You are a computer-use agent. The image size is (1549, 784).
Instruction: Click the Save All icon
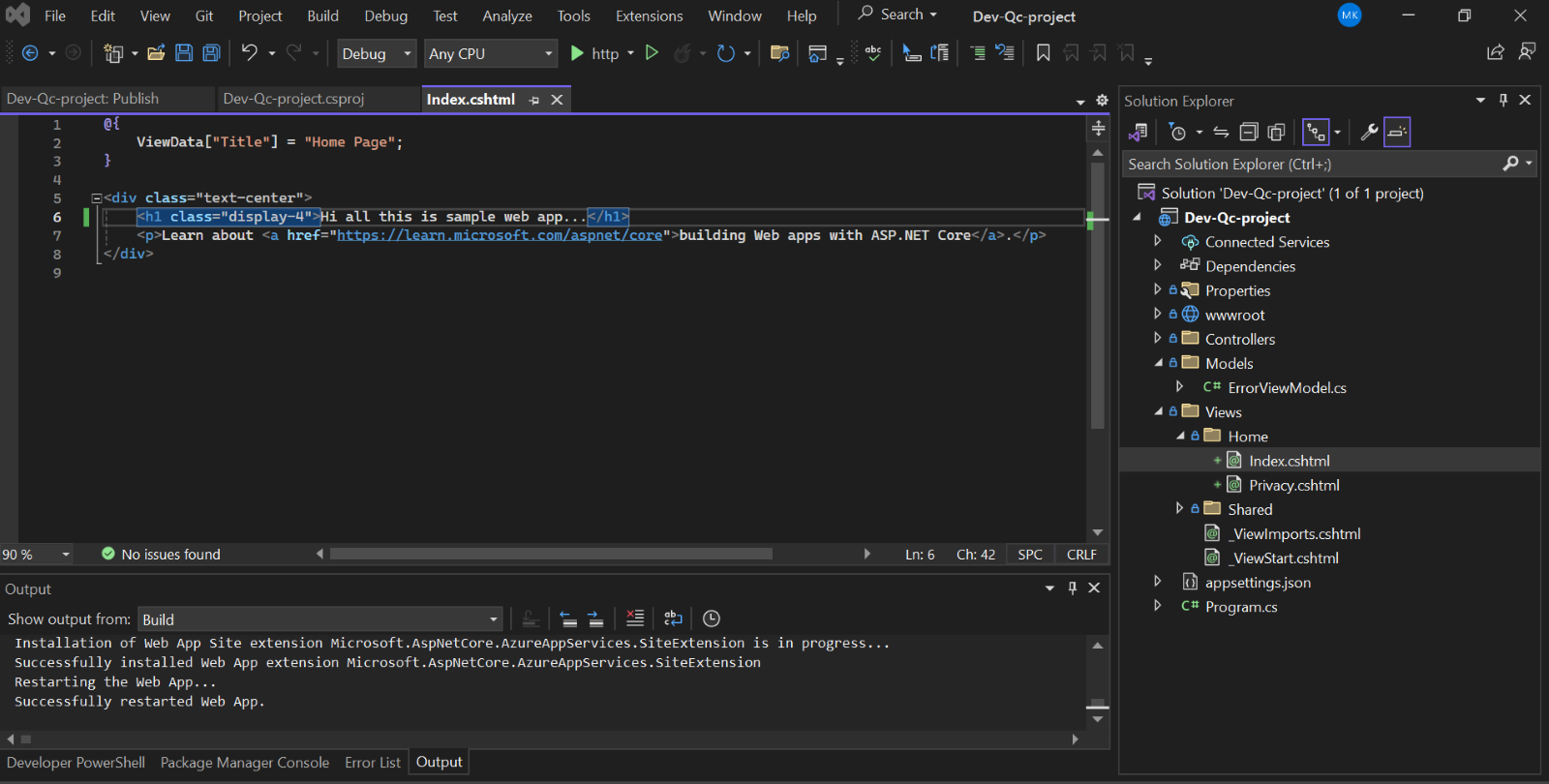tap(211, 53)
